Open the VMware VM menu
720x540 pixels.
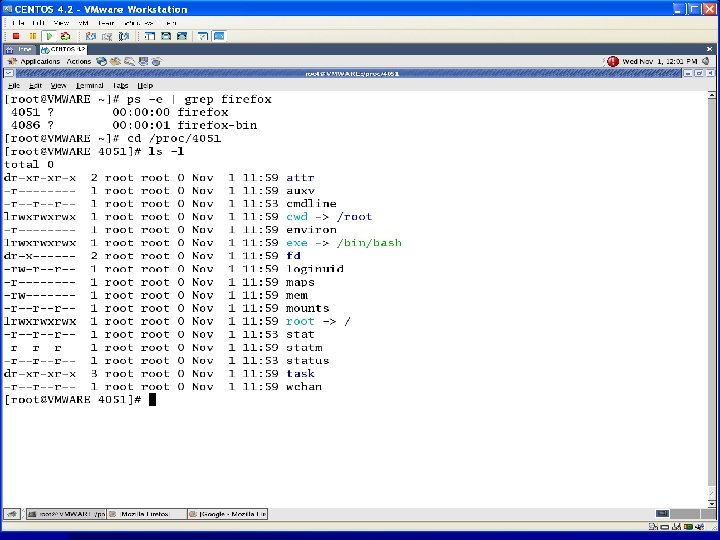(83, 22)
